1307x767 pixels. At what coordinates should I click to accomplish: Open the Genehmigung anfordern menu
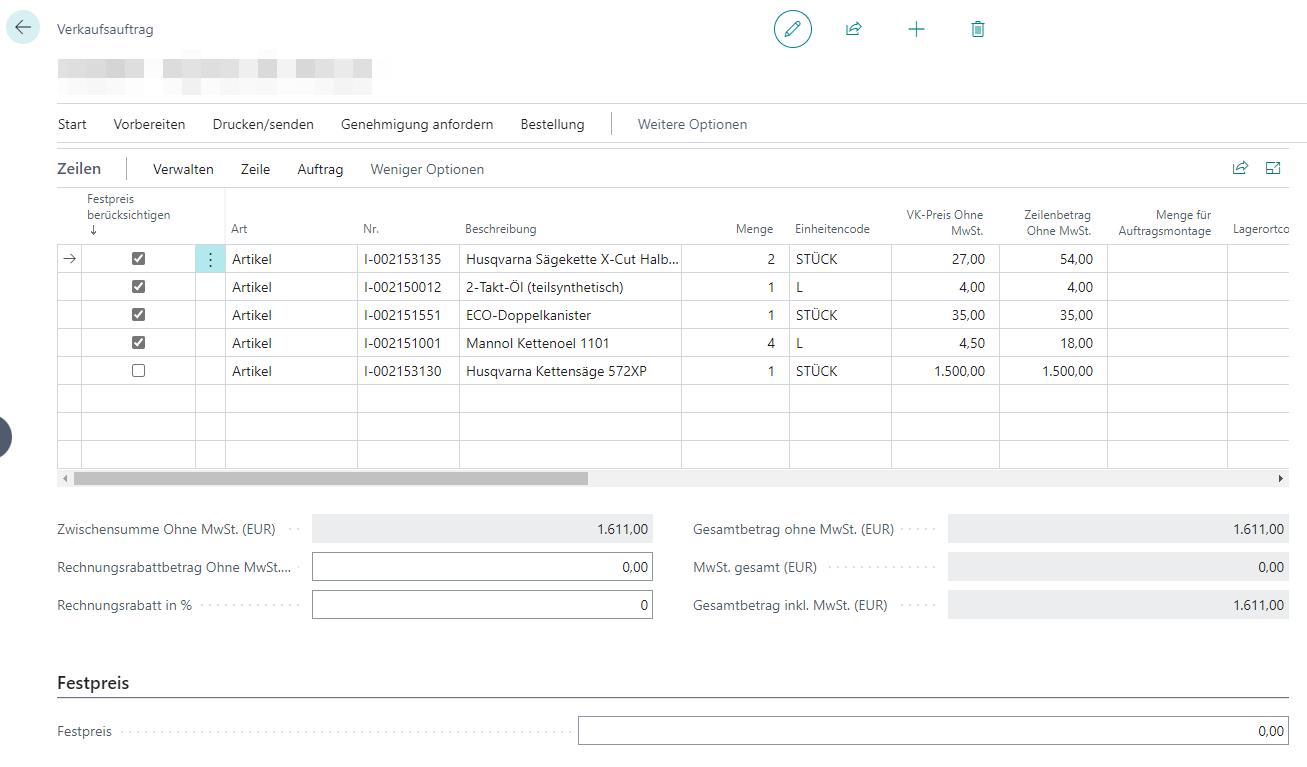(x=417, y=125)
